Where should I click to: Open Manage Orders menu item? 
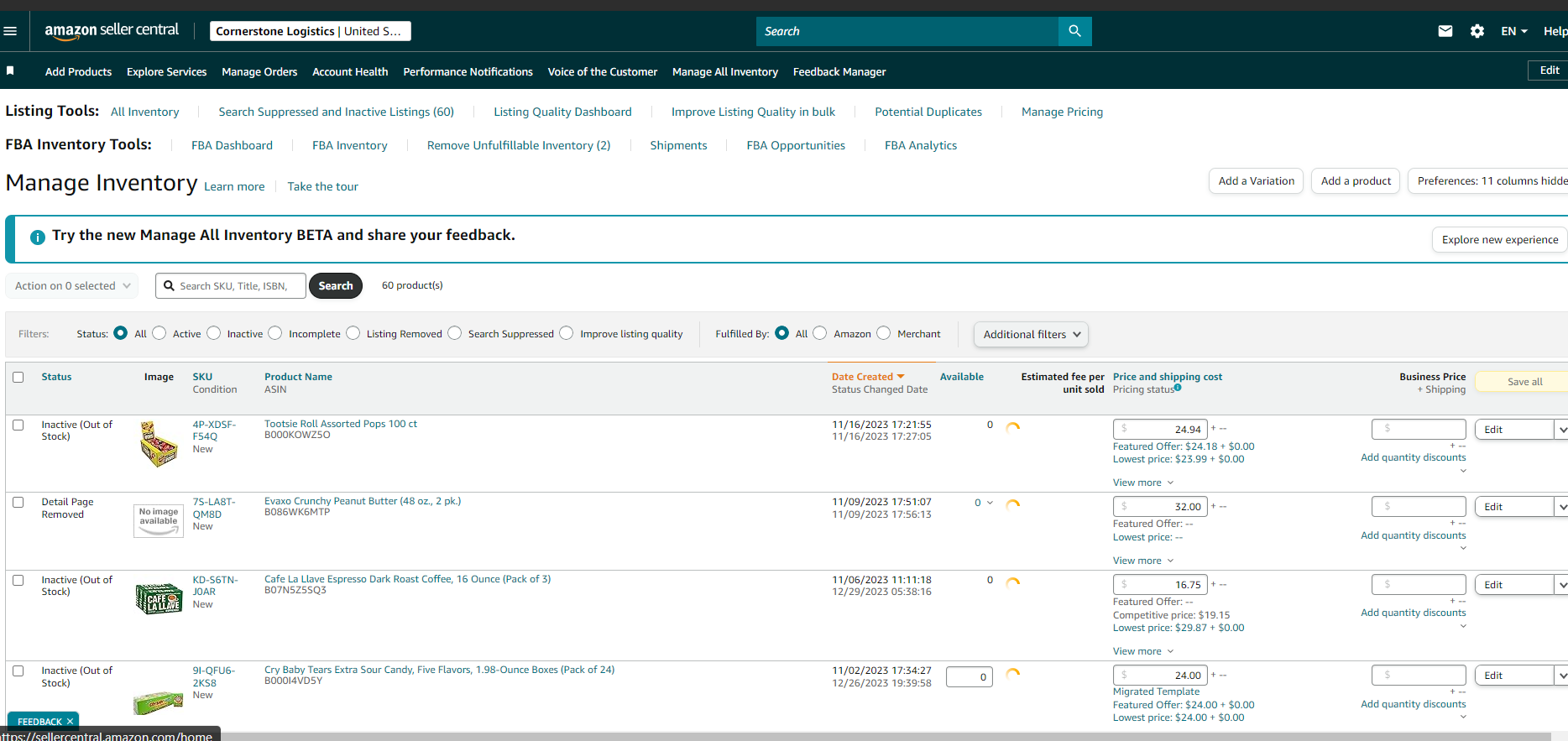[259, 72]
